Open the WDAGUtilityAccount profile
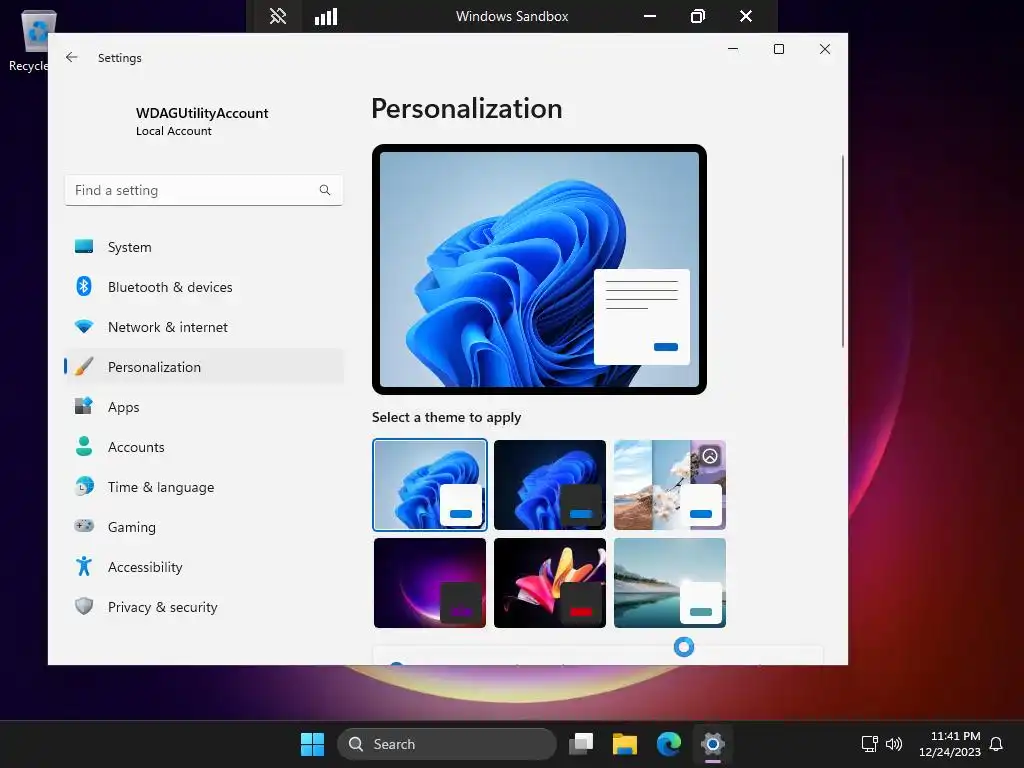1024x768 pixels. pyautogui.click(x=202, y=121)
